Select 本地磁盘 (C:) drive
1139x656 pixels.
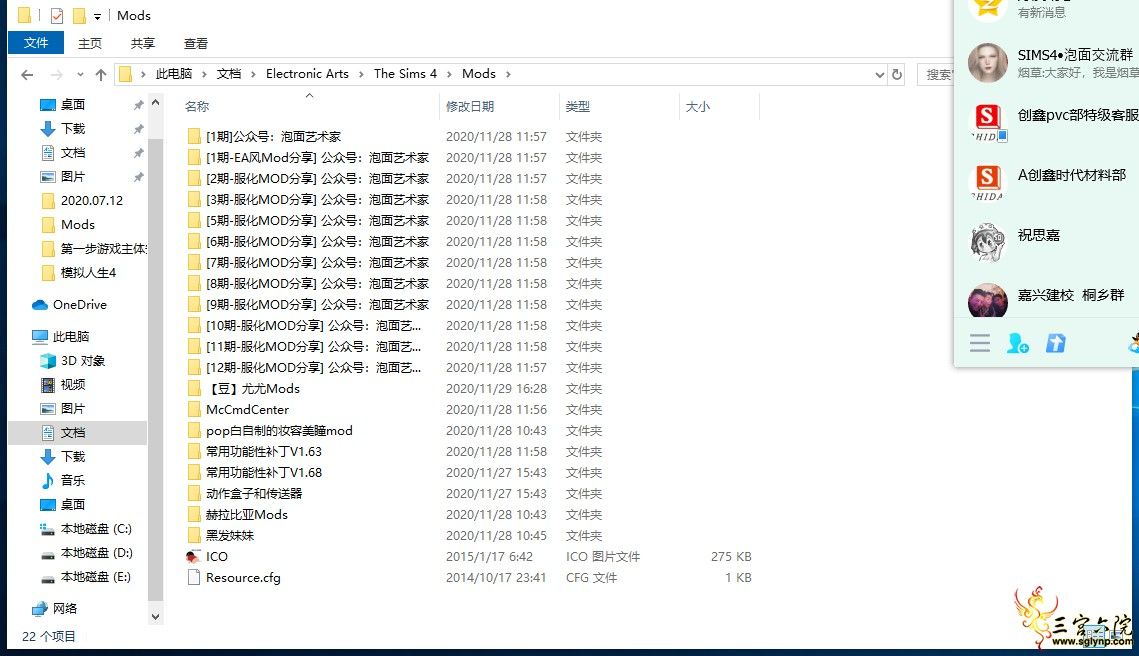pyautogui.click(x=96, y=528)
